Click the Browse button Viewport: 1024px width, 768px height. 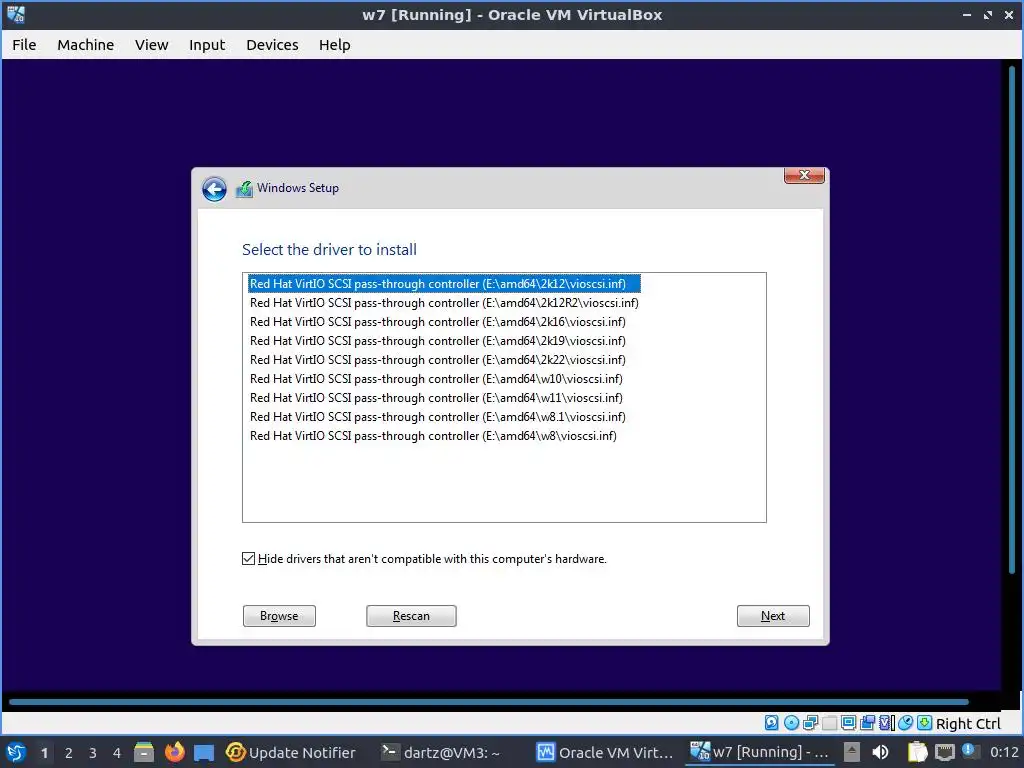point(280,616)
